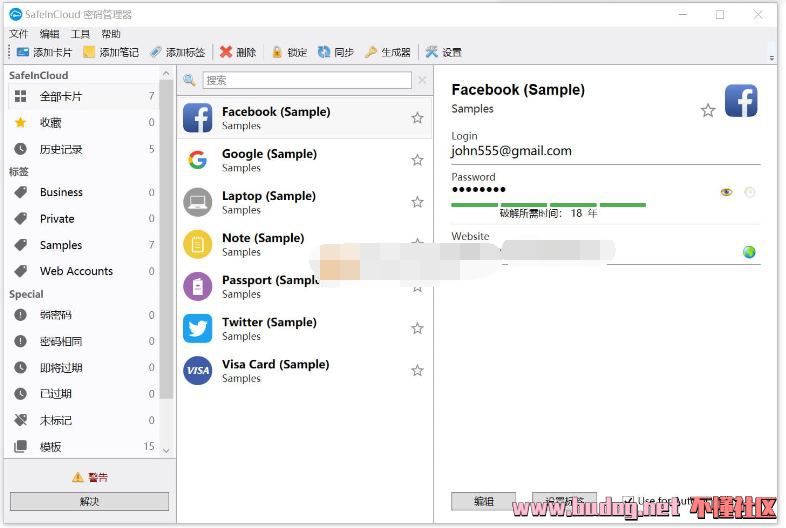Click the password strength bar
Viewport: 786px width, 528px height.
pos(548,205)
